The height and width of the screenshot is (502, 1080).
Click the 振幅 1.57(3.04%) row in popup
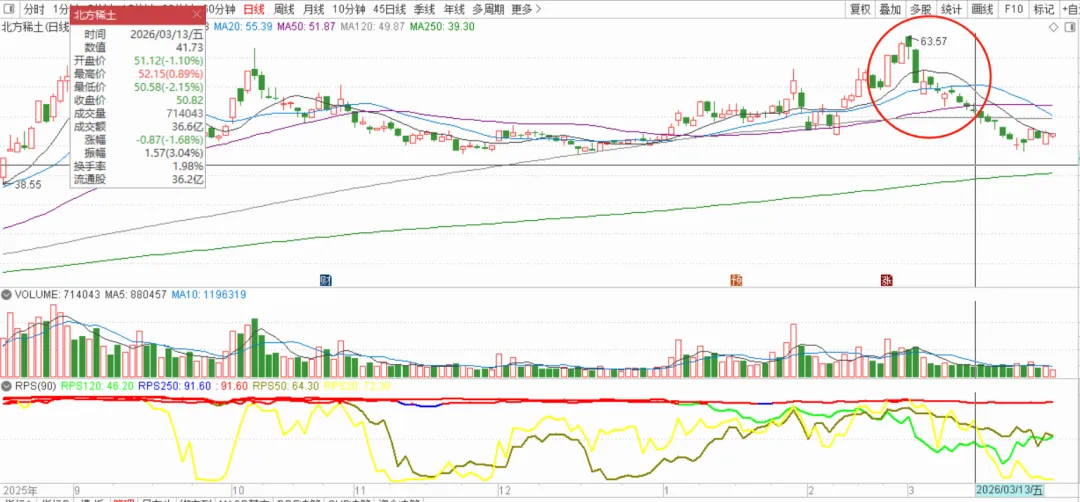coord(138,152)
